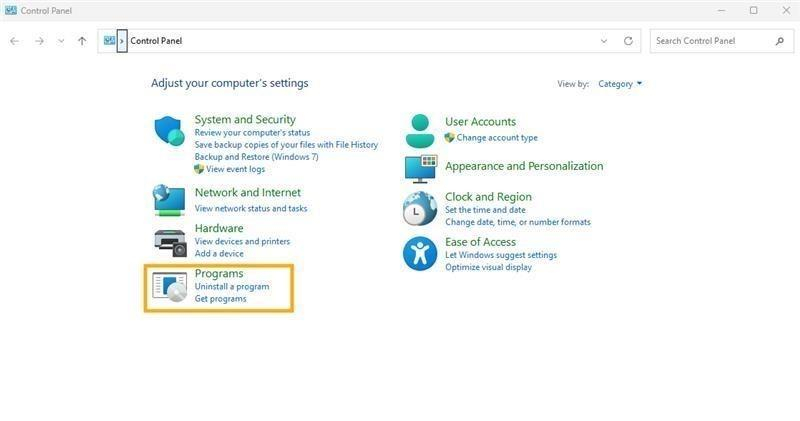Click Change account type link

pos(497,137)
